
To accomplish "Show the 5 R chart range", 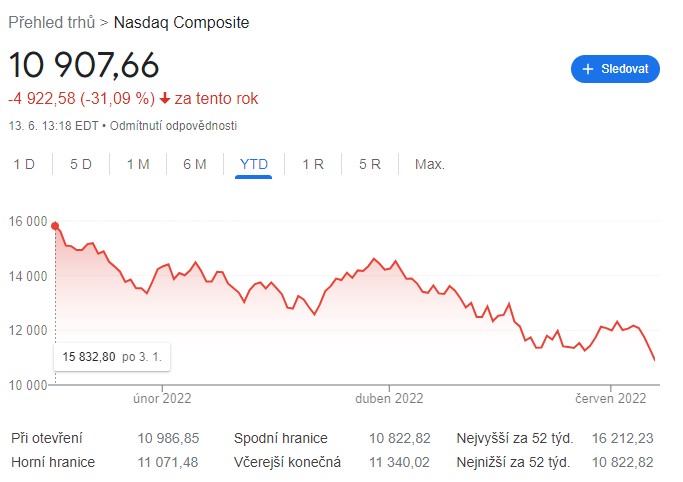I will point(370,164).
